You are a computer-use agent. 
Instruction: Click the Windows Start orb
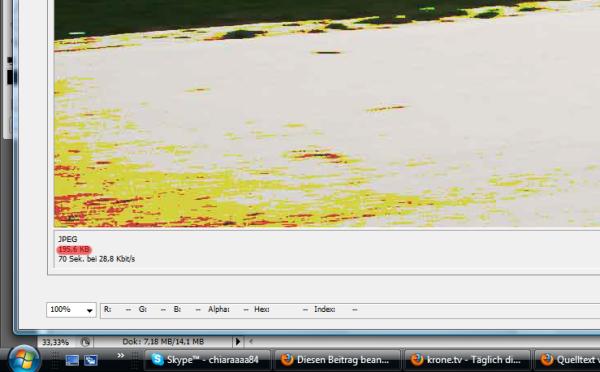click(x=24, y=360)
